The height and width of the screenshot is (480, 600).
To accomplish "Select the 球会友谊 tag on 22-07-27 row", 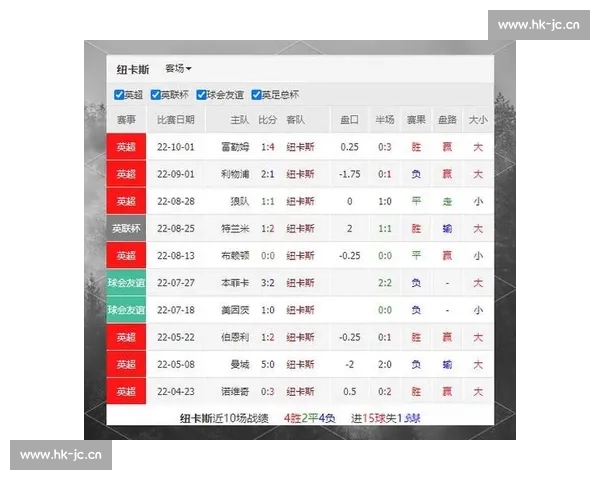I will (126, 283).
